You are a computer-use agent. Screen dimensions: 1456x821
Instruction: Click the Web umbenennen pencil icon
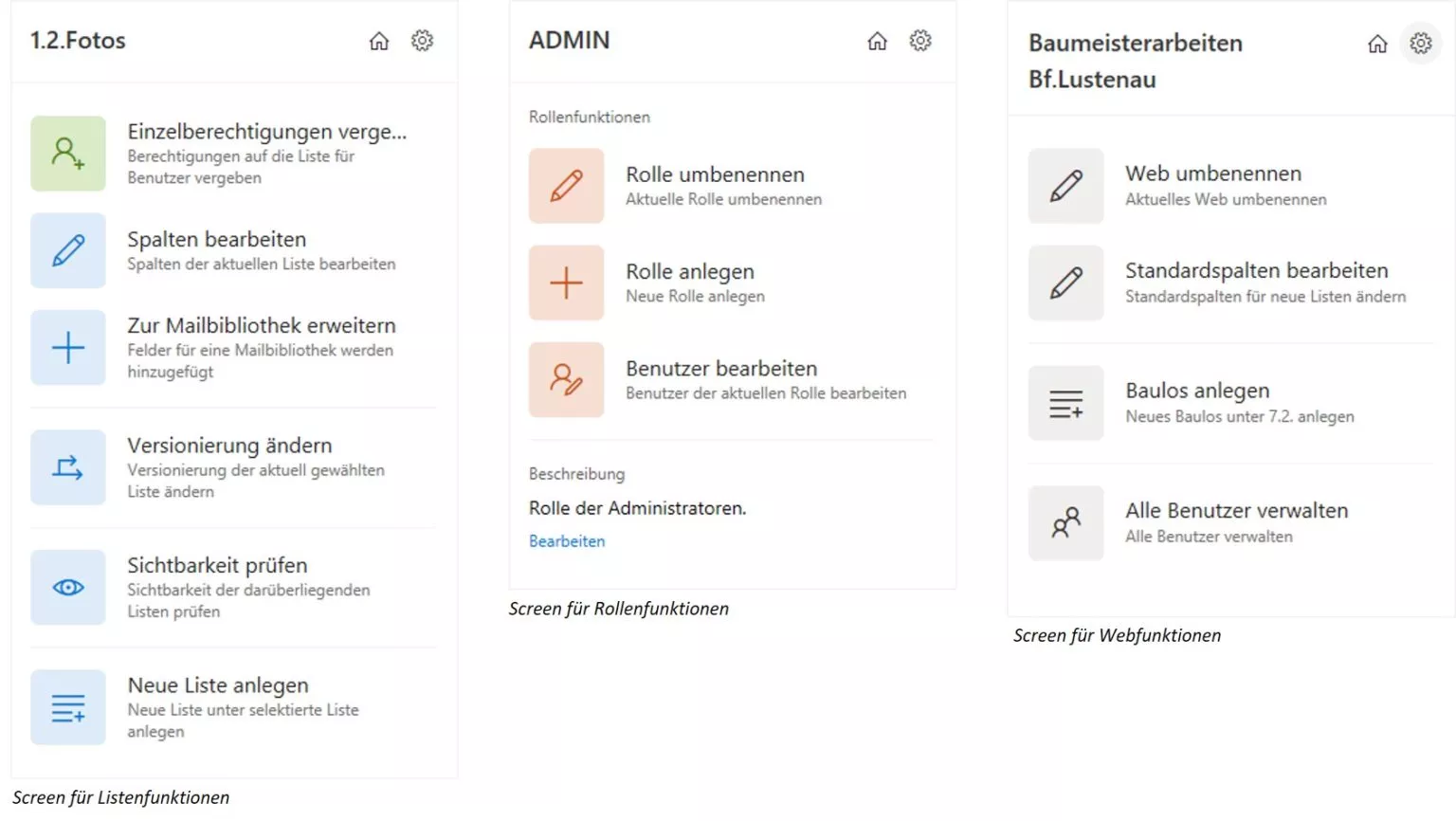pos(1065,186)
